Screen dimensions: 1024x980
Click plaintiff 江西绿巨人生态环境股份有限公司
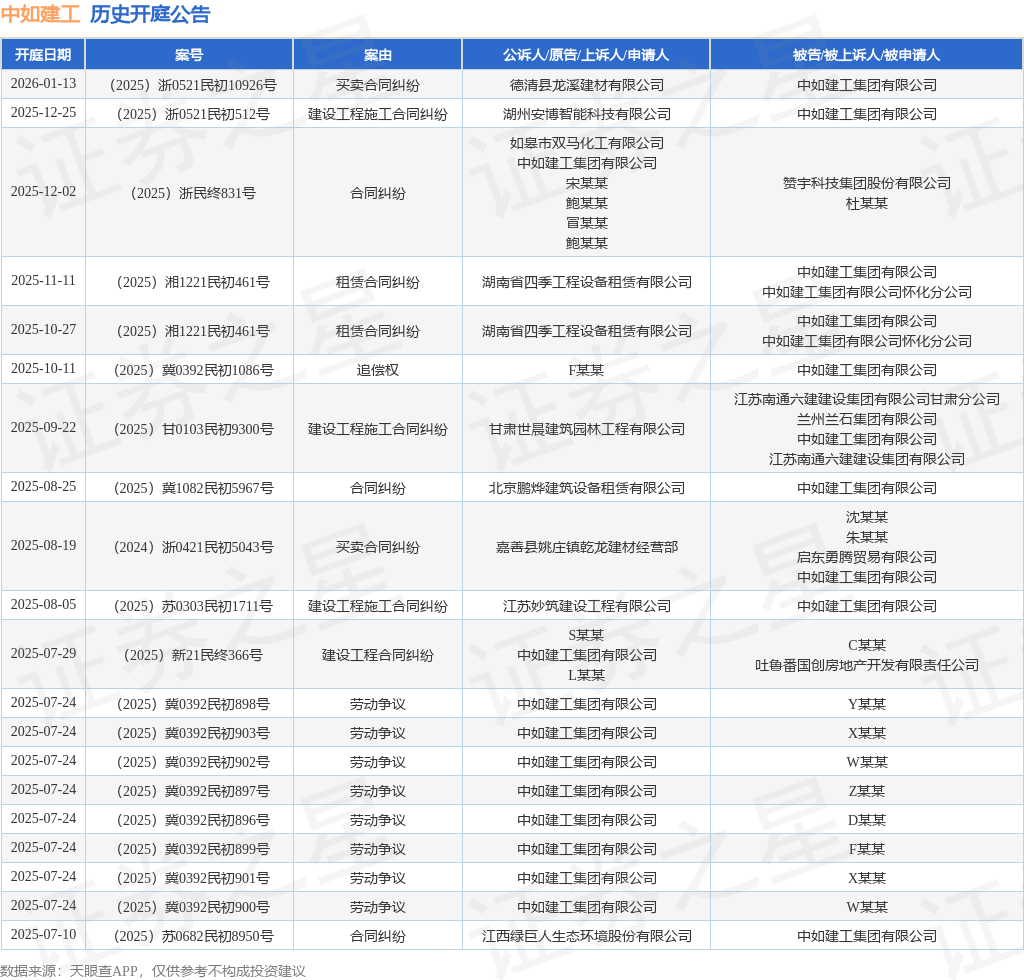pyautogui.click(x=586, y=936)
